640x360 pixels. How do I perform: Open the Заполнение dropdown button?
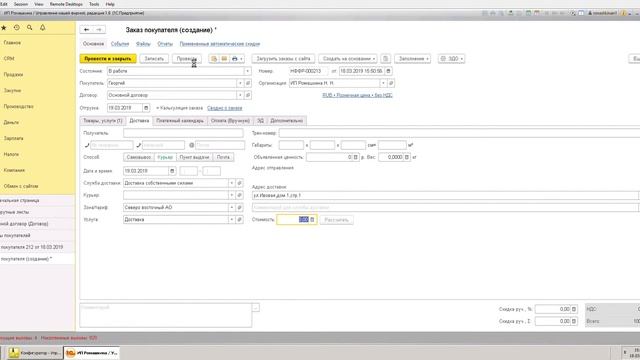[413, 59]
